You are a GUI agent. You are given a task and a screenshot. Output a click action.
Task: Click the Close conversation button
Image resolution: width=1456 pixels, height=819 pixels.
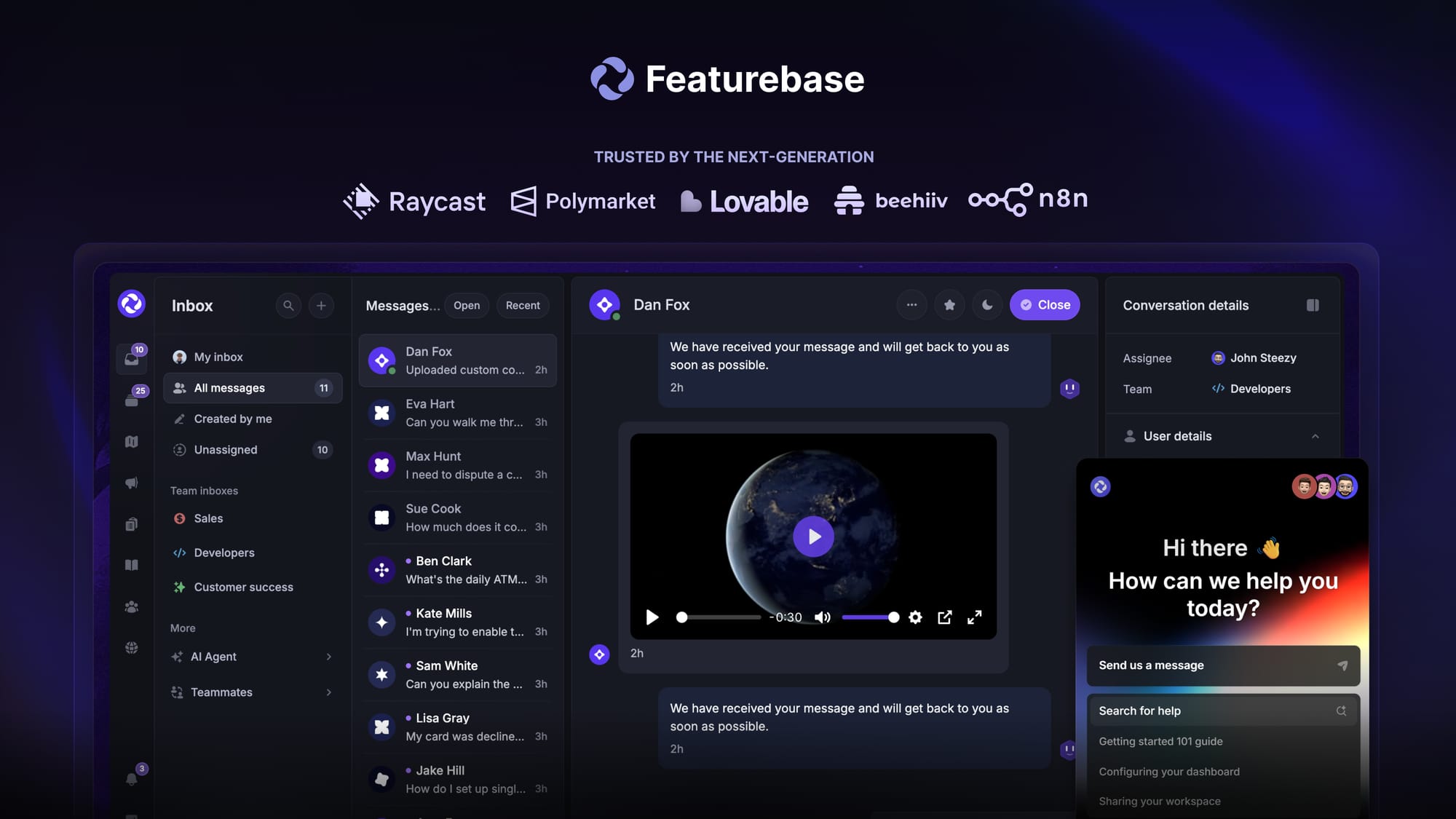[1045, 304]
